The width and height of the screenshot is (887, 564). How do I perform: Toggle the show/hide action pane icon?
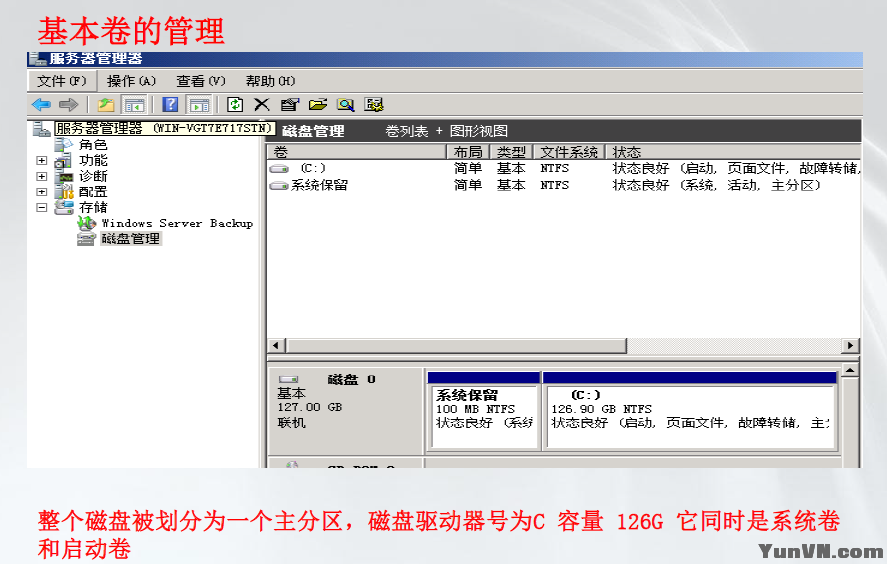(x=199, y=105)
